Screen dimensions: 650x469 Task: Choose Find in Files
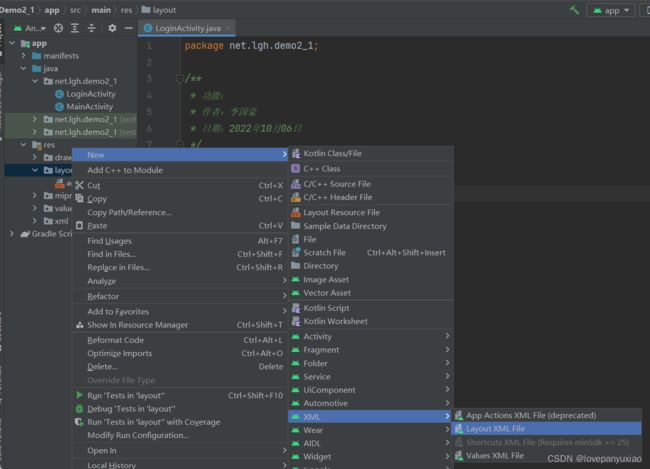click(180, 254)
